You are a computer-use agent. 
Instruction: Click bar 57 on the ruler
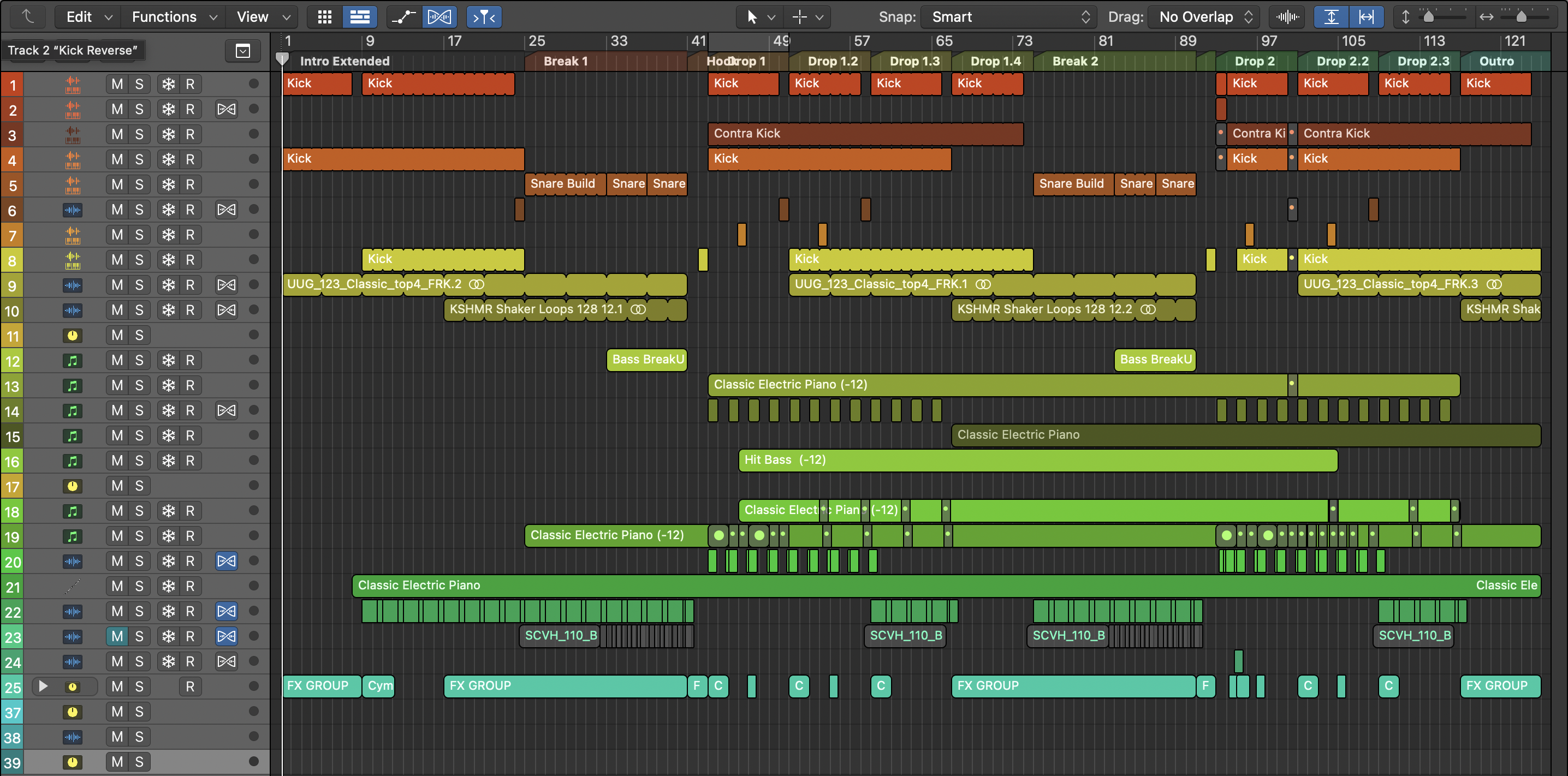862,41
